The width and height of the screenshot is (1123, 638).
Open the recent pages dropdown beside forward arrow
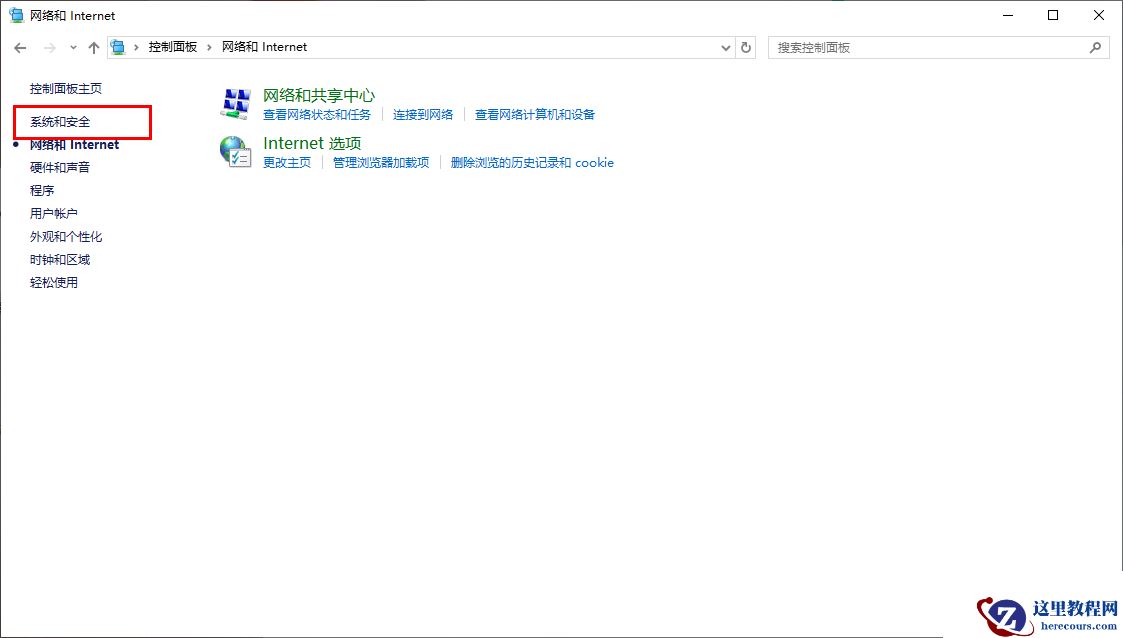[71, 47]
